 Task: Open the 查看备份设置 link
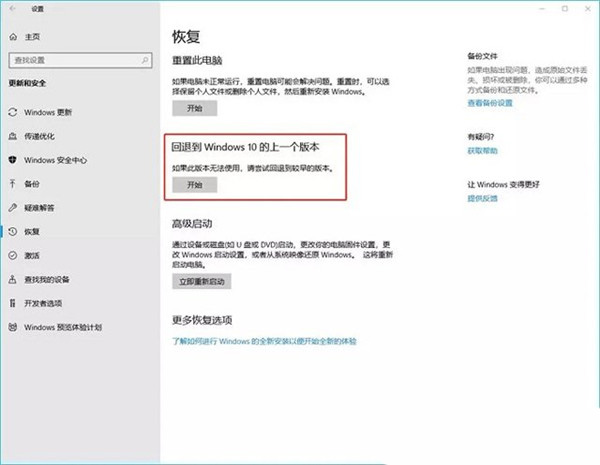489,103
